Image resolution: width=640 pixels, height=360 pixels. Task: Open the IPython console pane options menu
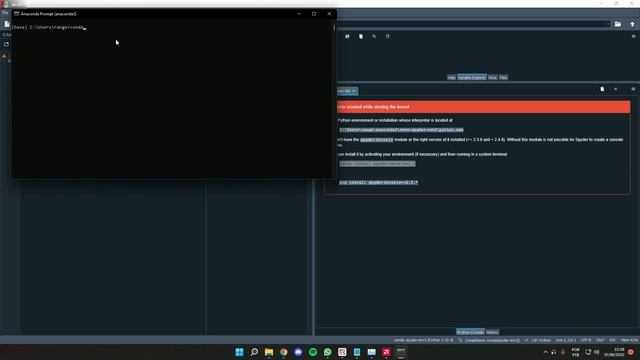(633, 89)
